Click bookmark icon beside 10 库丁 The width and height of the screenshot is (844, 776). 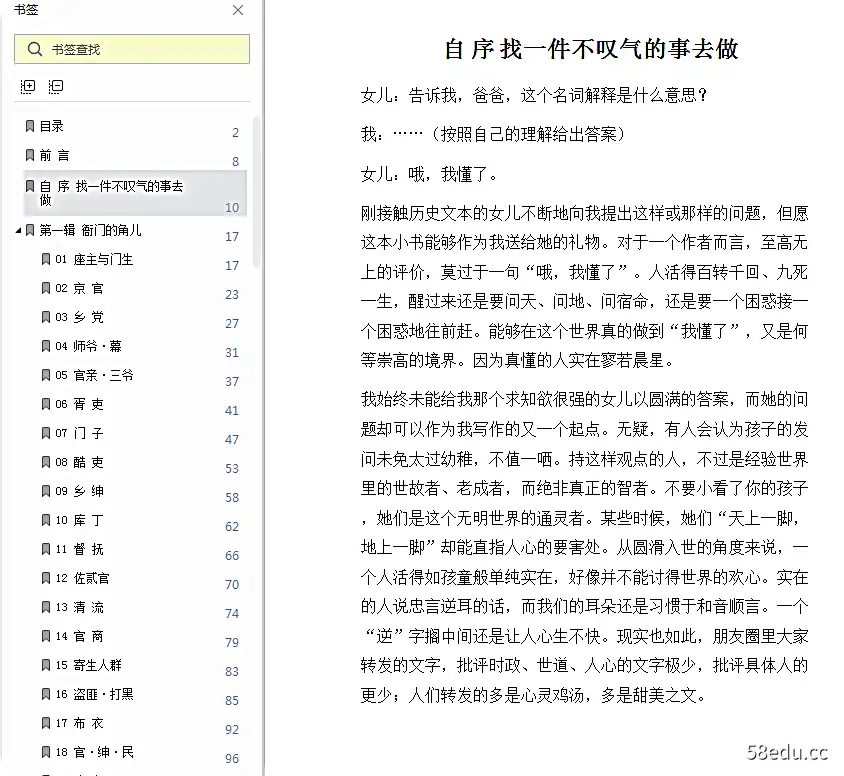(46, 520)
